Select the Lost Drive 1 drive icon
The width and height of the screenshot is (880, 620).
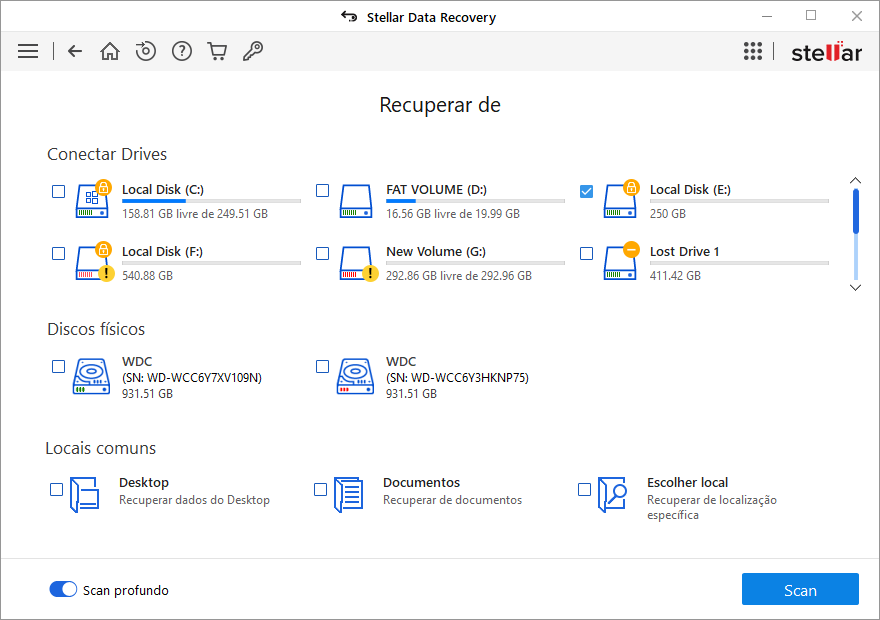click(620, 262)
